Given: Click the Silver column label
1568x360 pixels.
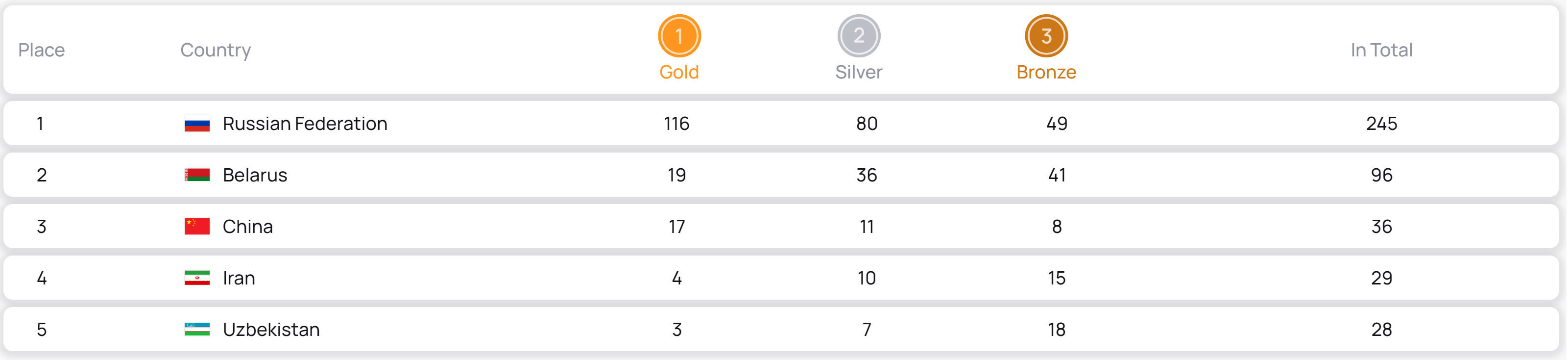Looking at the screenshot, I should [859, 73].
